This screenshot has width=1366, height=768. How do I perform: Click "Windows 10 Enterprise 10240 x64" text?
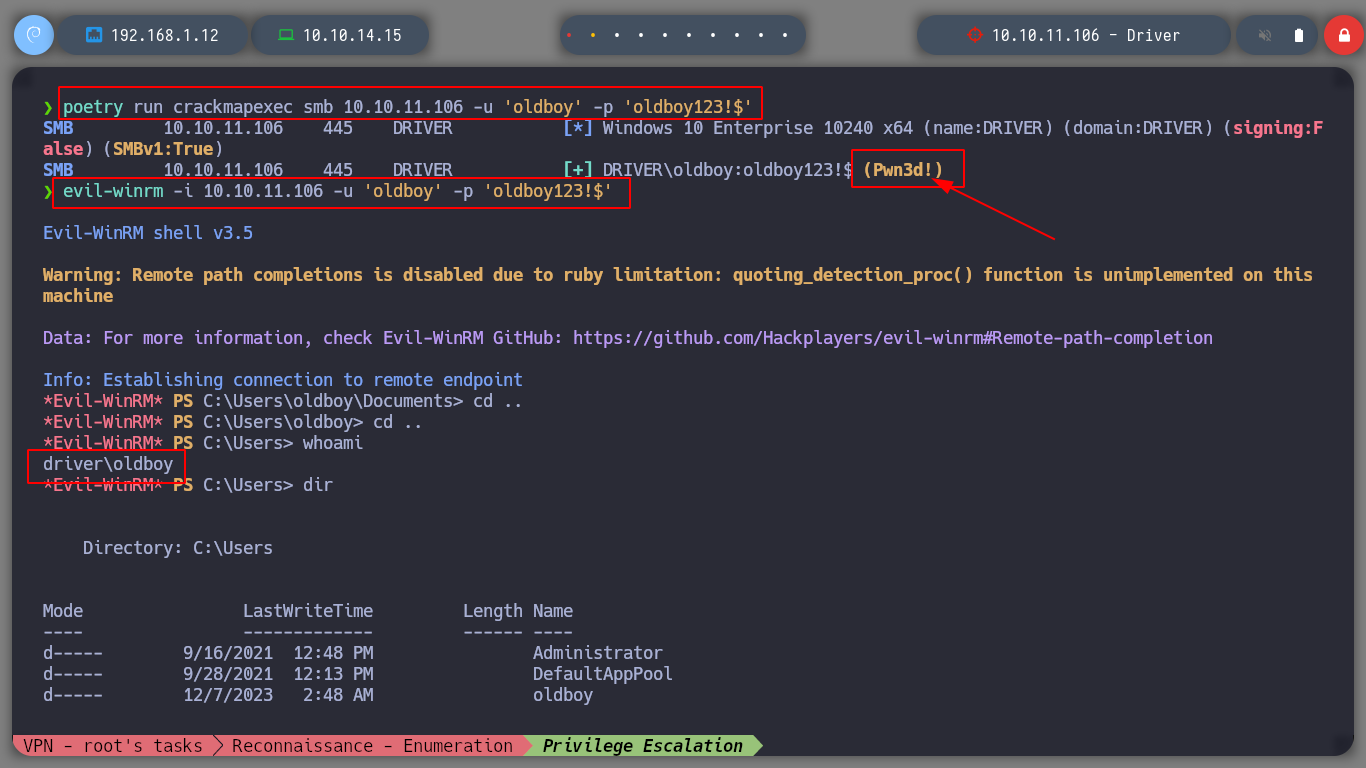click(x=758, y=128)
